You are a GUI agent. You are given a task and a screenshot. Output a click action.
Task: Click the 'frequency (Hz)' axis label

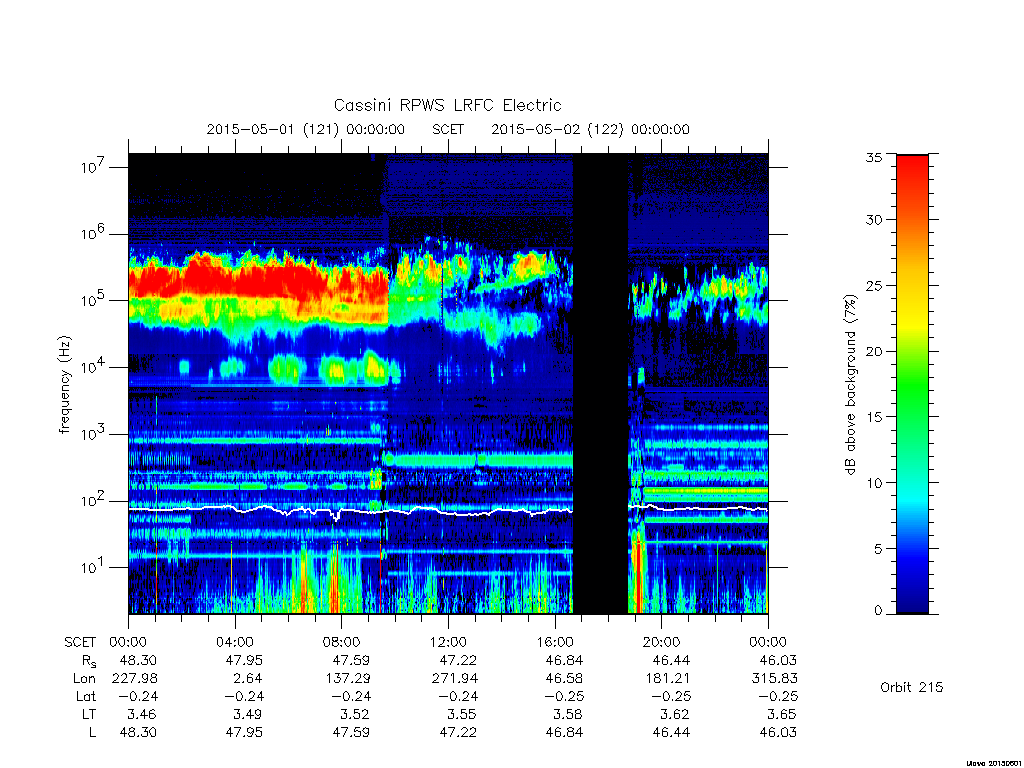click(65, 385)
